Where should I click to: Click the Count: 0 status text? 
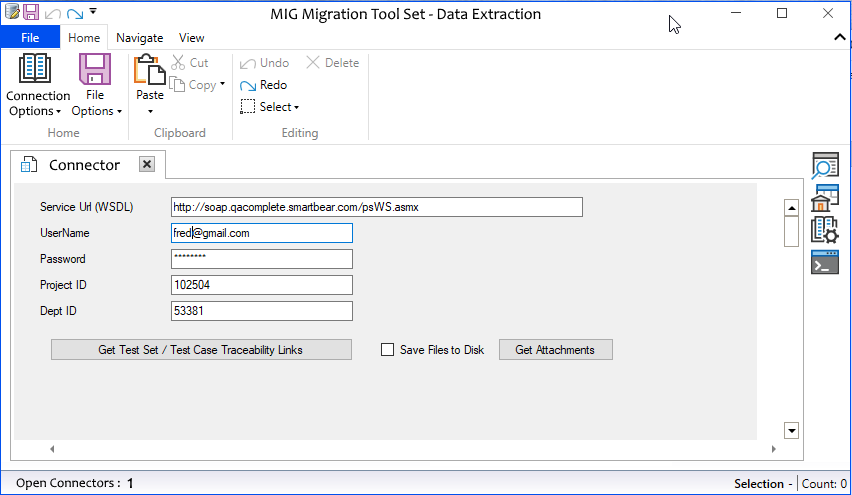(824, 484)
